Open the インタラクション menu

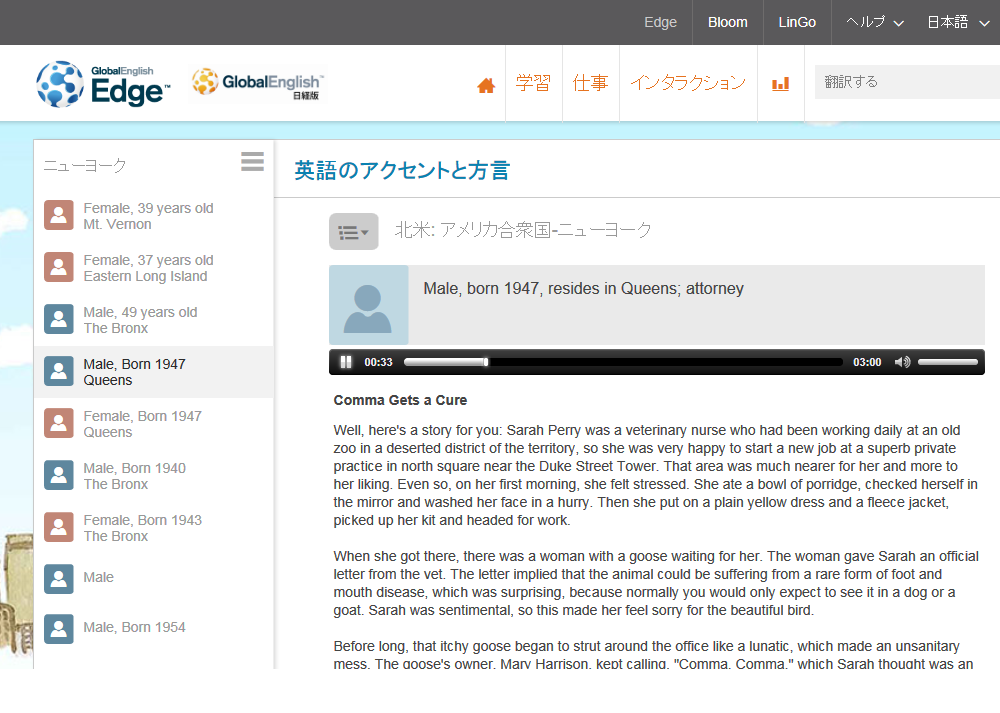coord(688,83)
